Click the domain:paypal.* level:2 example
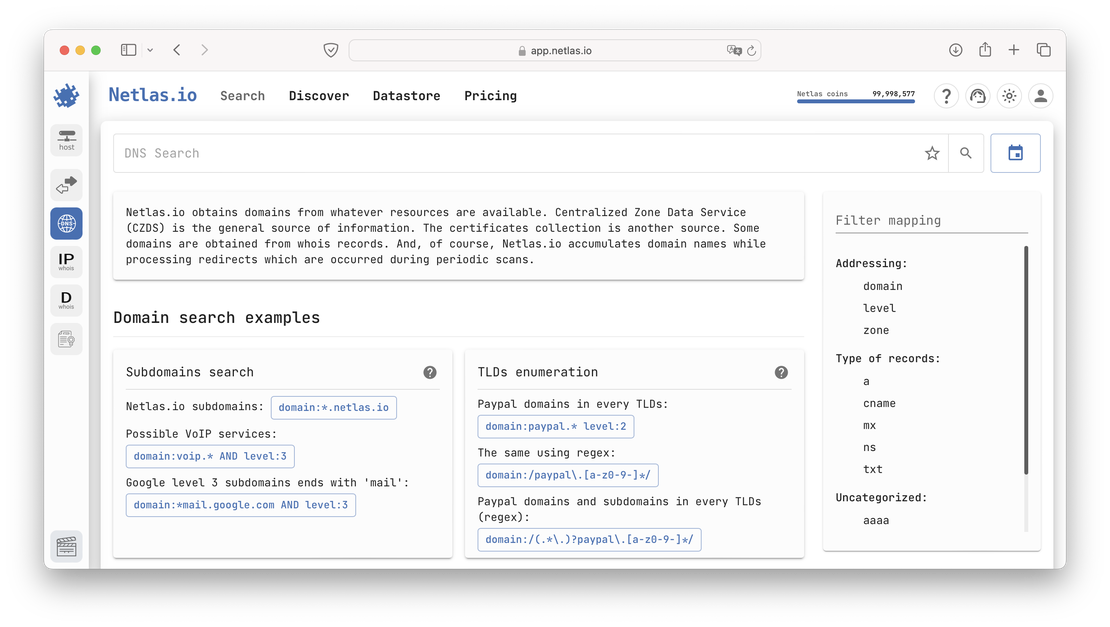The width and height of the screenshot is (1110, 627). pyautogui.click(x=556, y=426)
